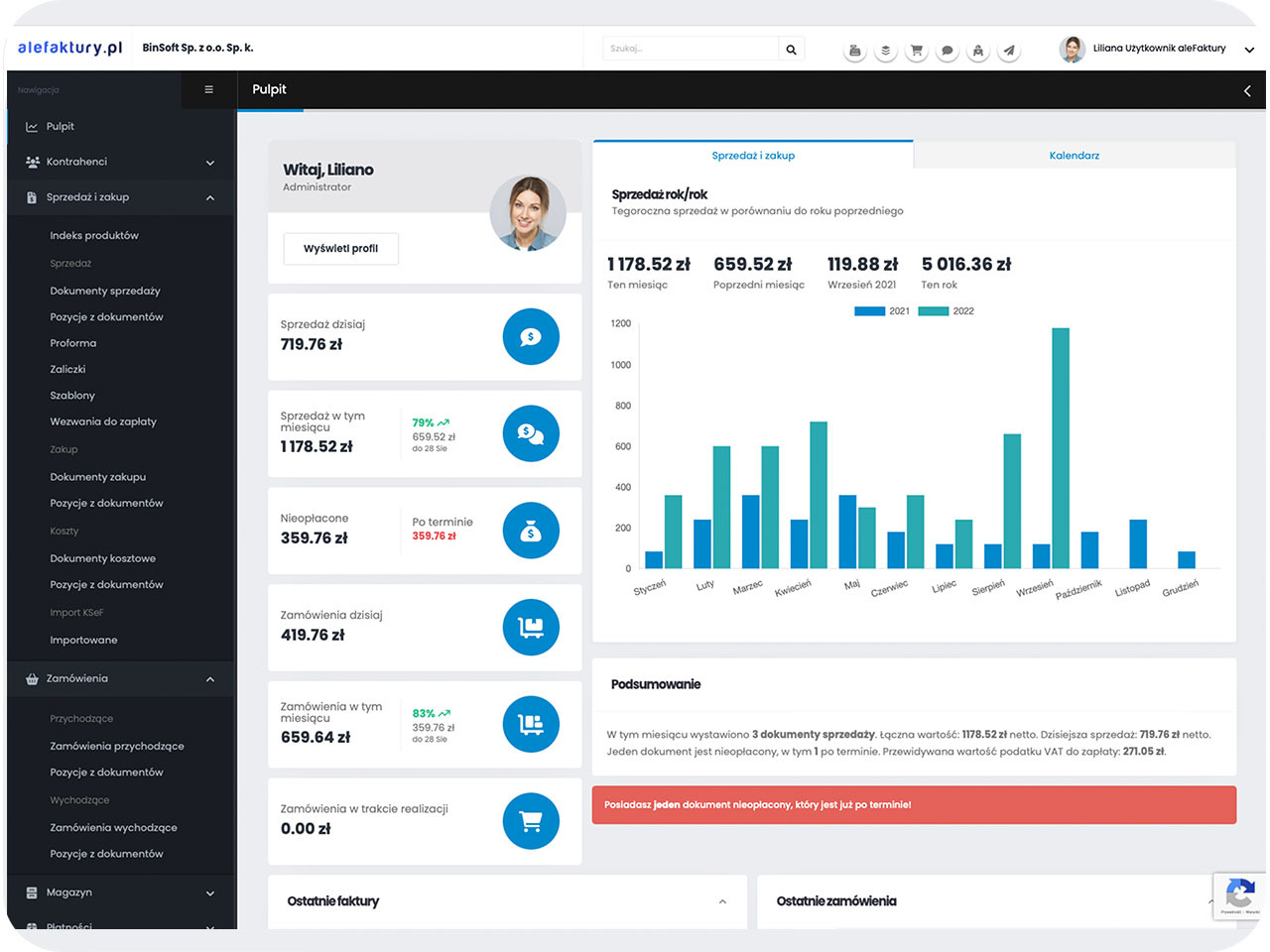
Task: Open the shopping cart icon in top bar
Action: tap(916, 50)
